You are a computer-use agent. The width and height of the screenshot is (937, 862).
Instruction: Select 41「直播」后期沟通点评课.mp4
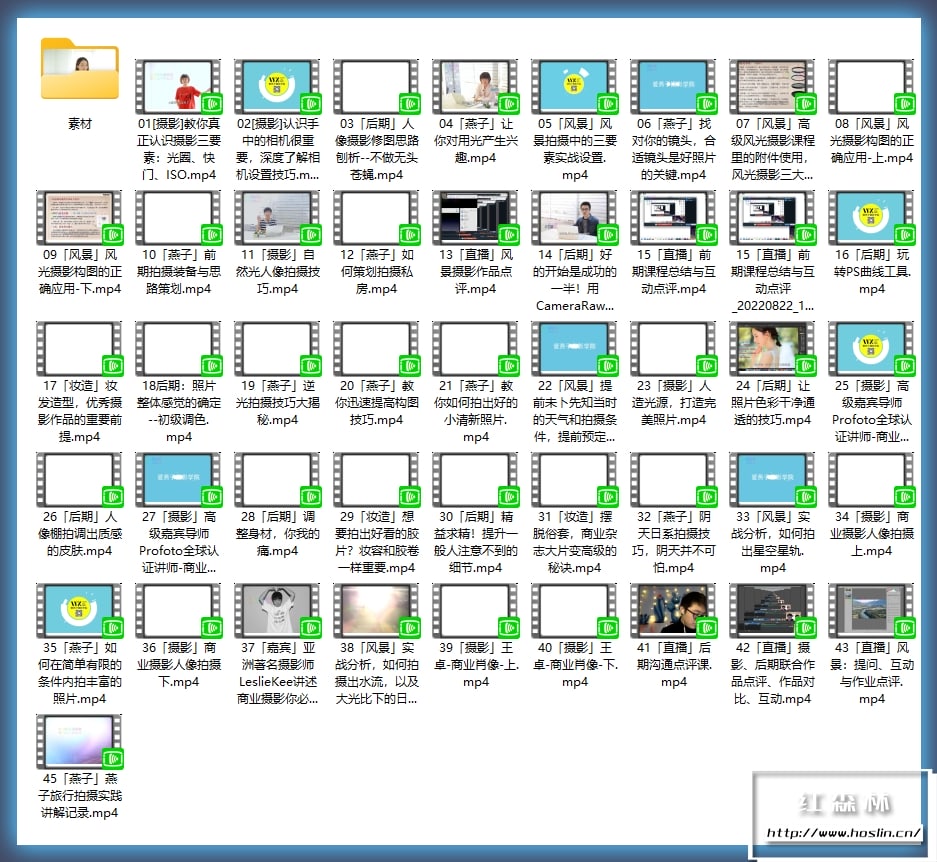coord(673,610)
